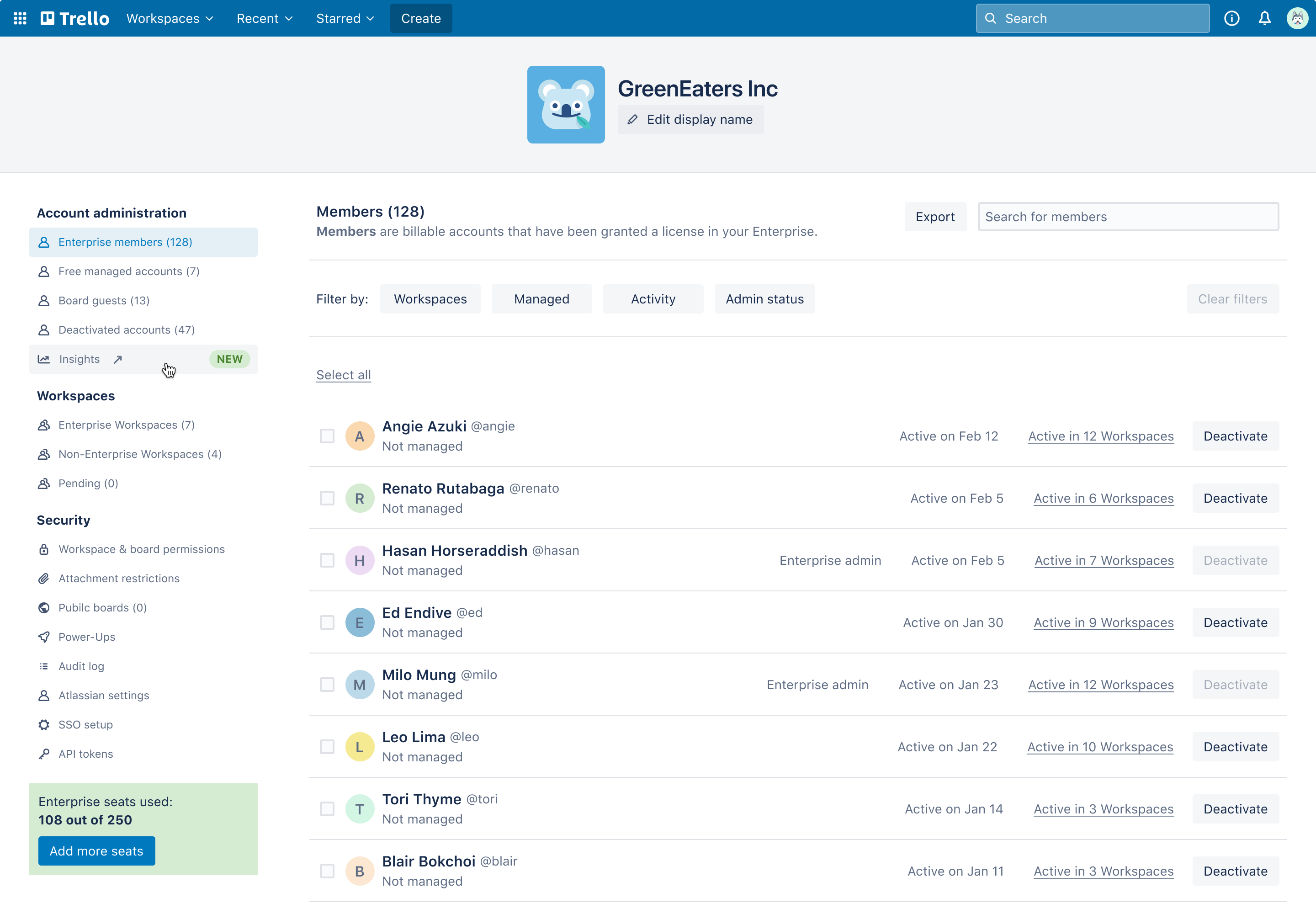This screenshot has height=914, width=1316.
Task: Click the Search for members input field
Action: [x=1128, y=216]
